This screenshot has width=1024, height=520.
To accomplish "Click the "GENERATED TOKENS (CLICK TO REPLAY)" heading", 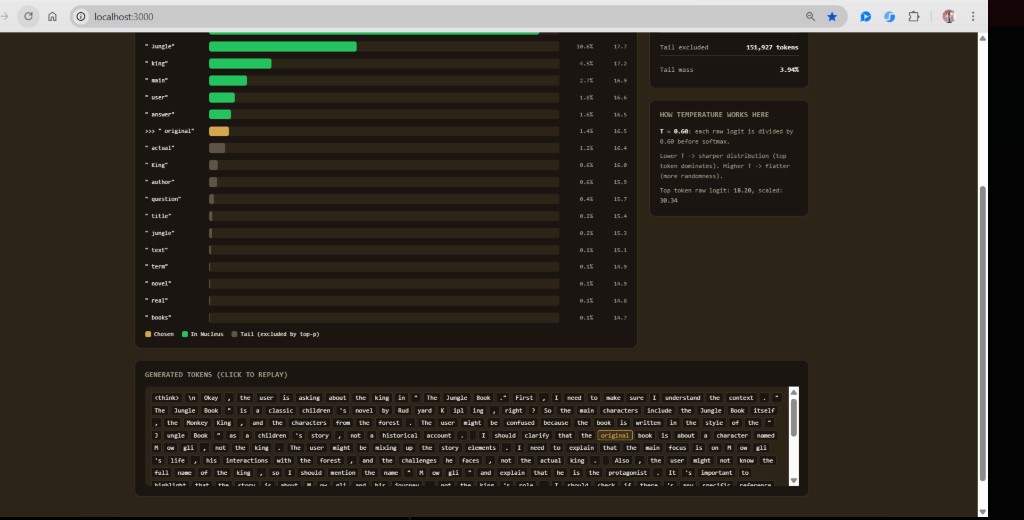I will (216, 375).
